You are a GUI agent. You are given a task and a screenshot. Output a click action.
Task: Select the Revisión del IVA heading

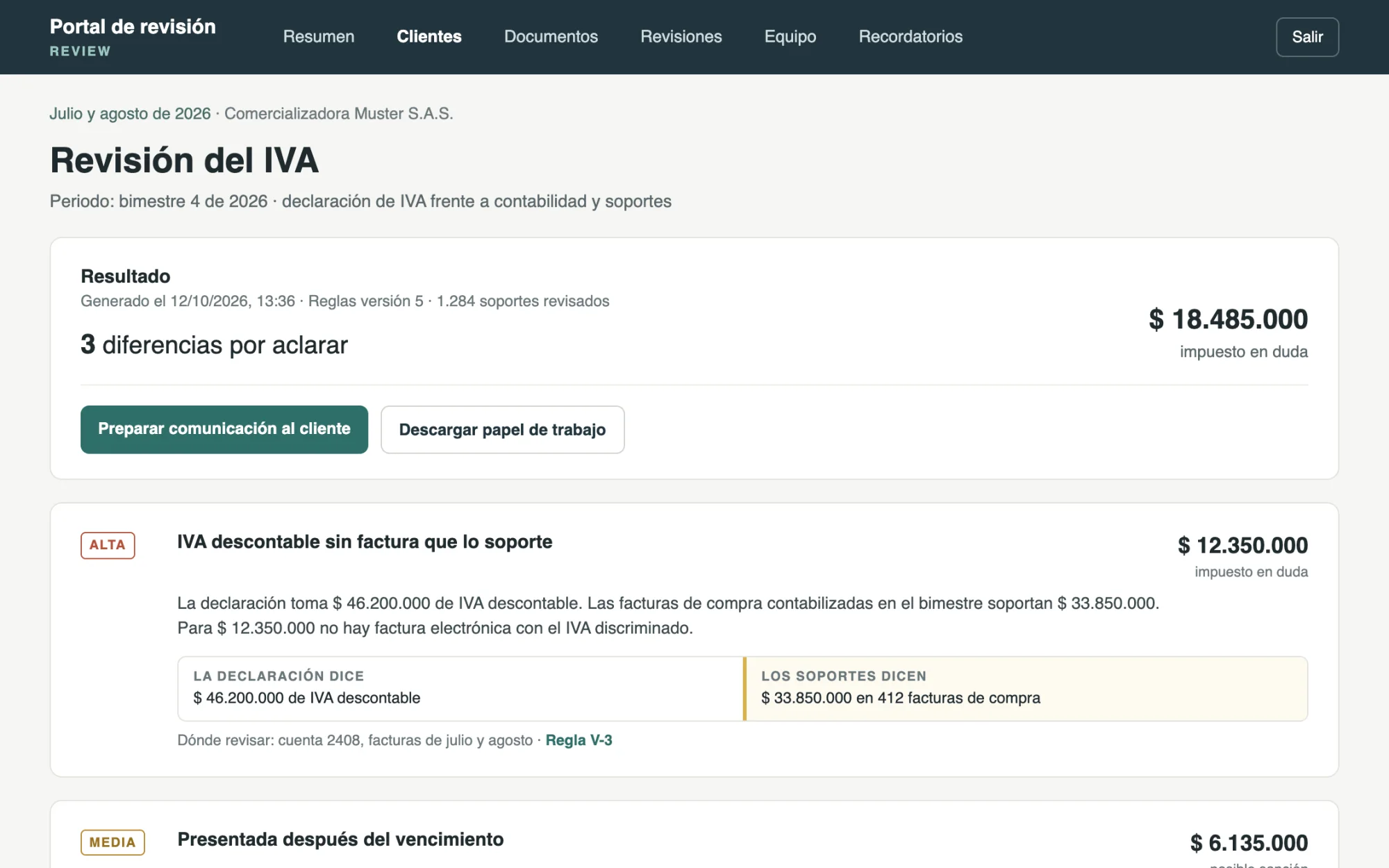click(x=184, y=160)
